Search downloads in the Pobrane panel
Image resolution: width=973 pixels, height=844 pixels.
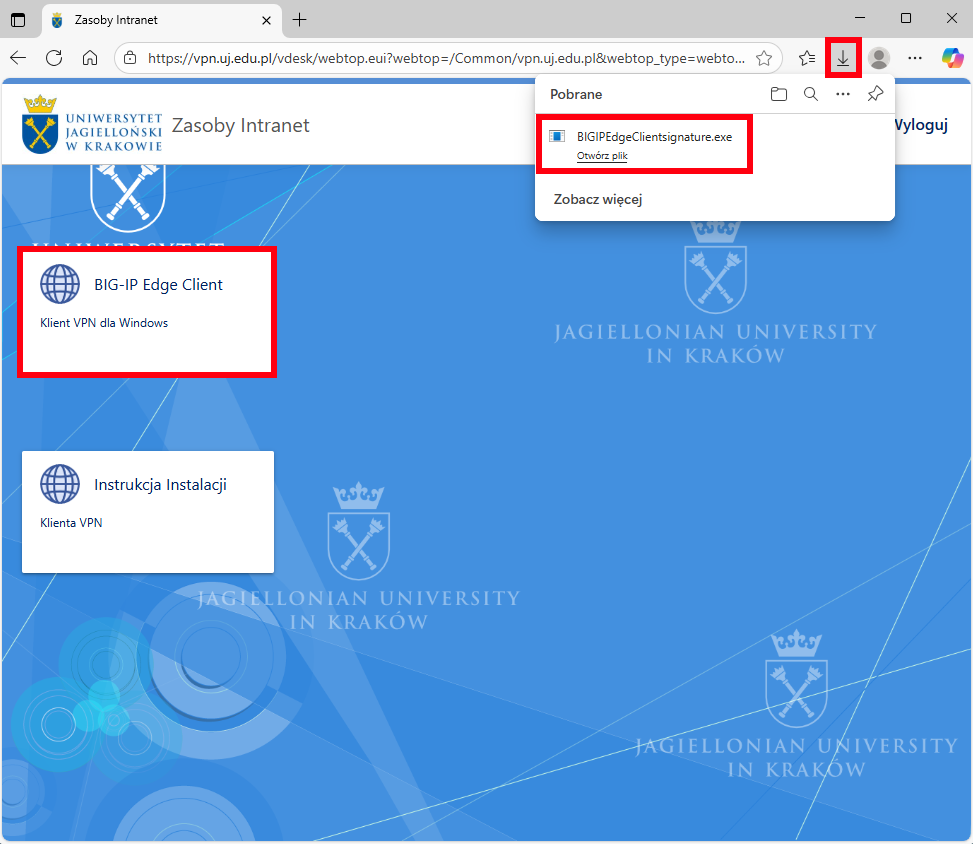point(810,94)
